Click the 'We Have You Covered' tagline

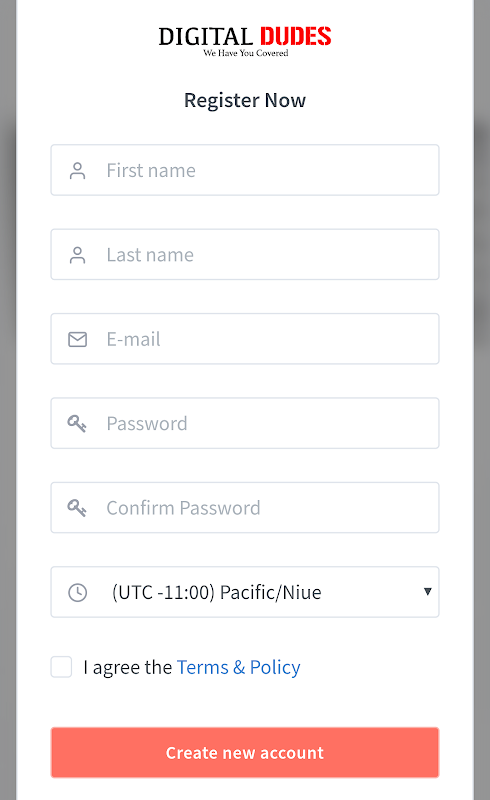246,53
